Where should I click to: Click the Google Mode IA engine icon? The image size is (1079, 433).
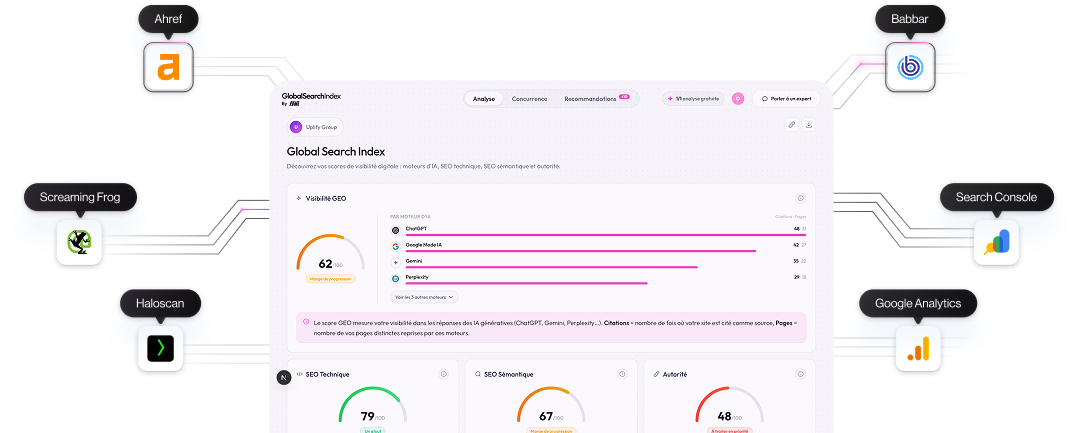(x=396, y=246)
